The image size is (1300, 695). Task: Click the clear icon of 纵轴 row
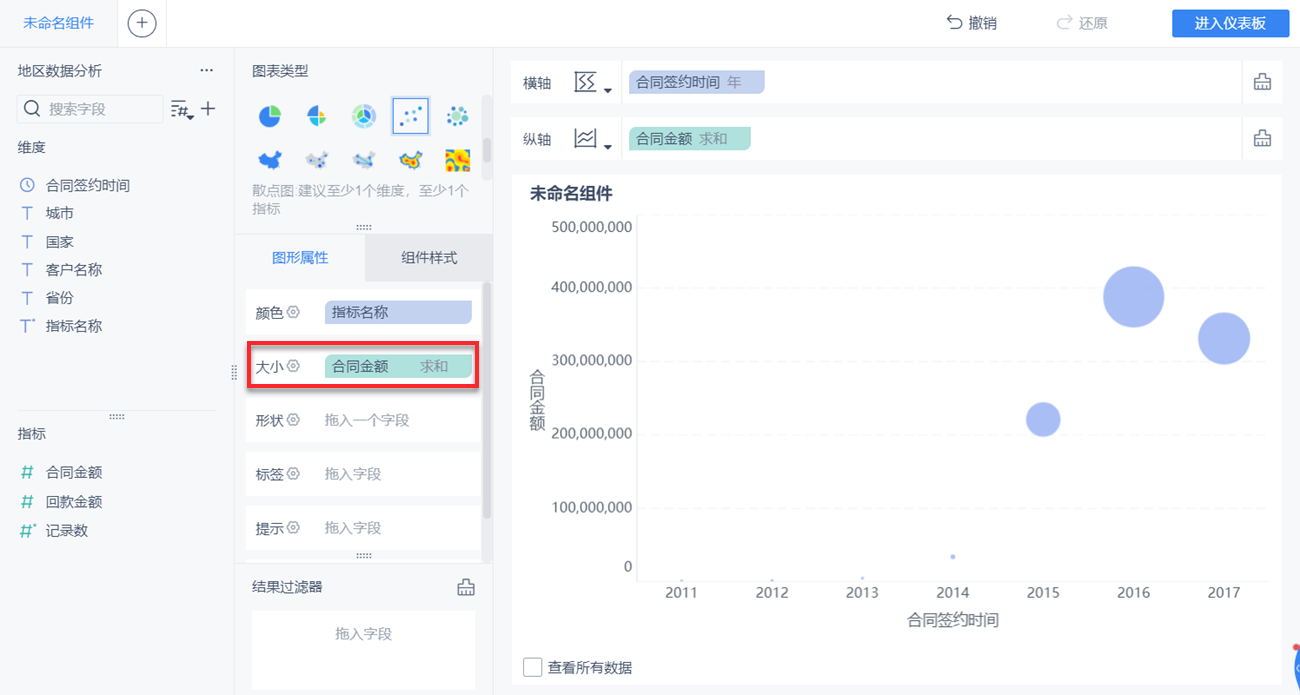pos(1262,139)
